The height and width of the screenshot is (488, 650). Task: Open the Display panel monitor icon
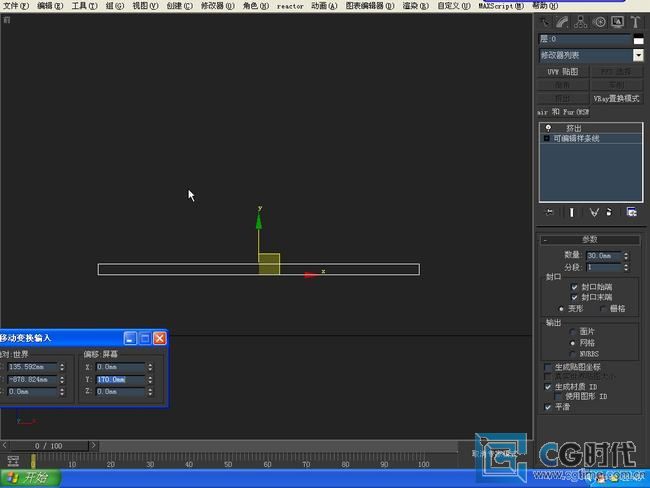pos(617,22)
